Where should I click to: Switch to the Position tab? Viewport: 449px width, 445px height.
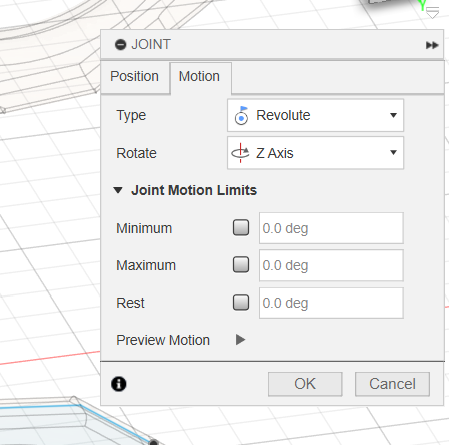coord(135,76)
